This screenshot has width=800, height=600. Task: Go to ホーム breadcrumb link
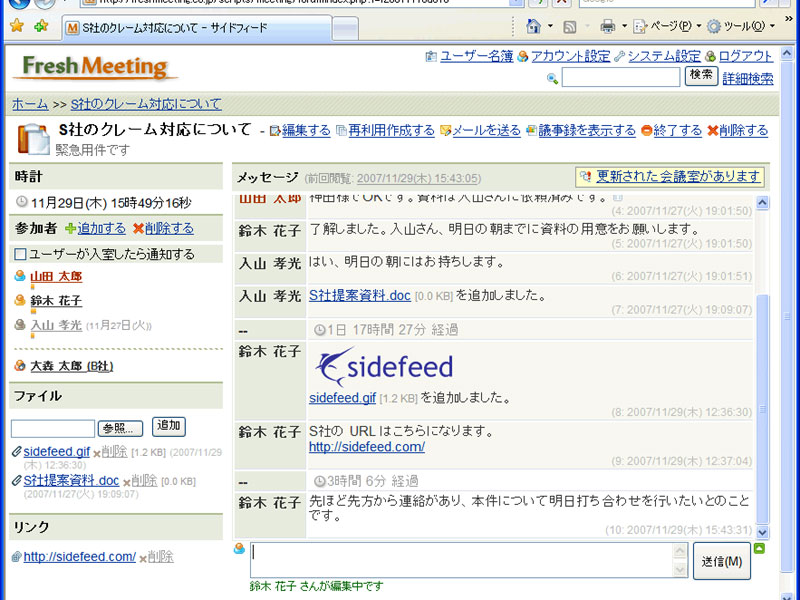30,104
